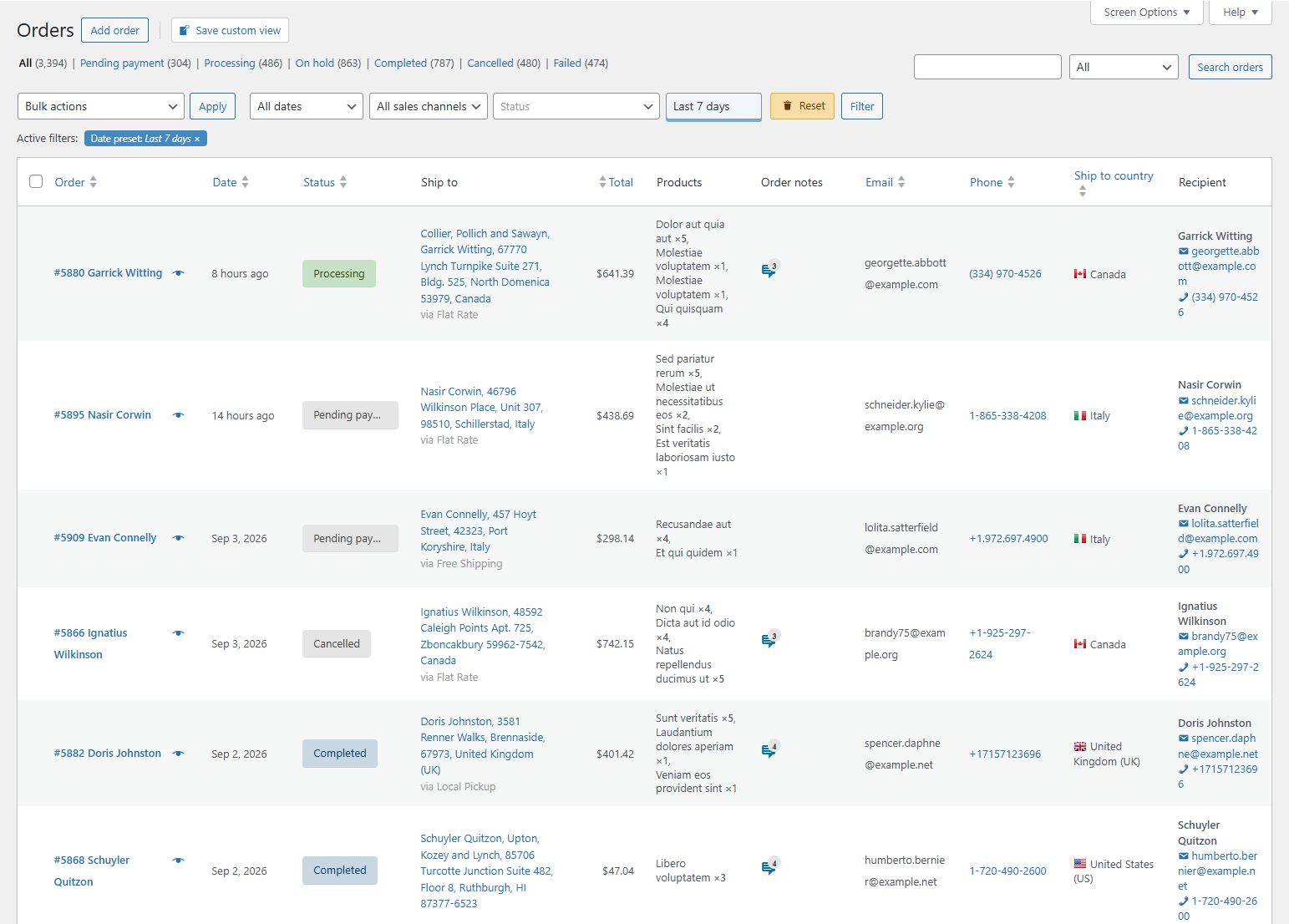This screenshot has width=1289, height=924.
Task: Open order notes icon for Ignatius Wilkinson order
Action: [x=769, y=640]
